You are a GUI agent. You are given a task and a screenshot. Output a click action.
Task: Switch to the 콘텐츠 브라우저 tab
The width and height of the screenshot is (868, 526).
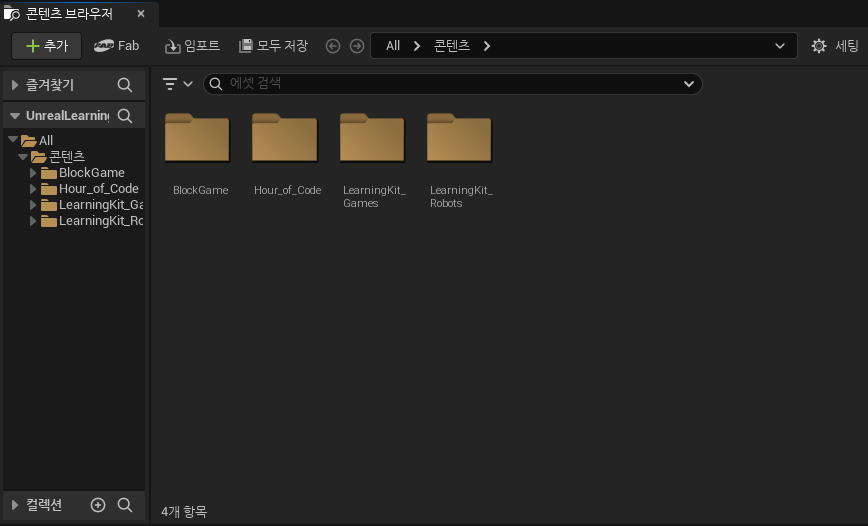coord(69,14)
